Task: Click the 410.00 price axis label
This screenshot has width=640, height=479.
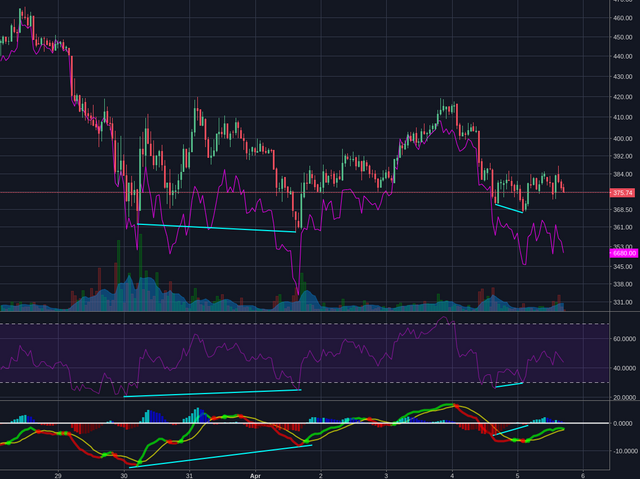Action: [623, 118]
